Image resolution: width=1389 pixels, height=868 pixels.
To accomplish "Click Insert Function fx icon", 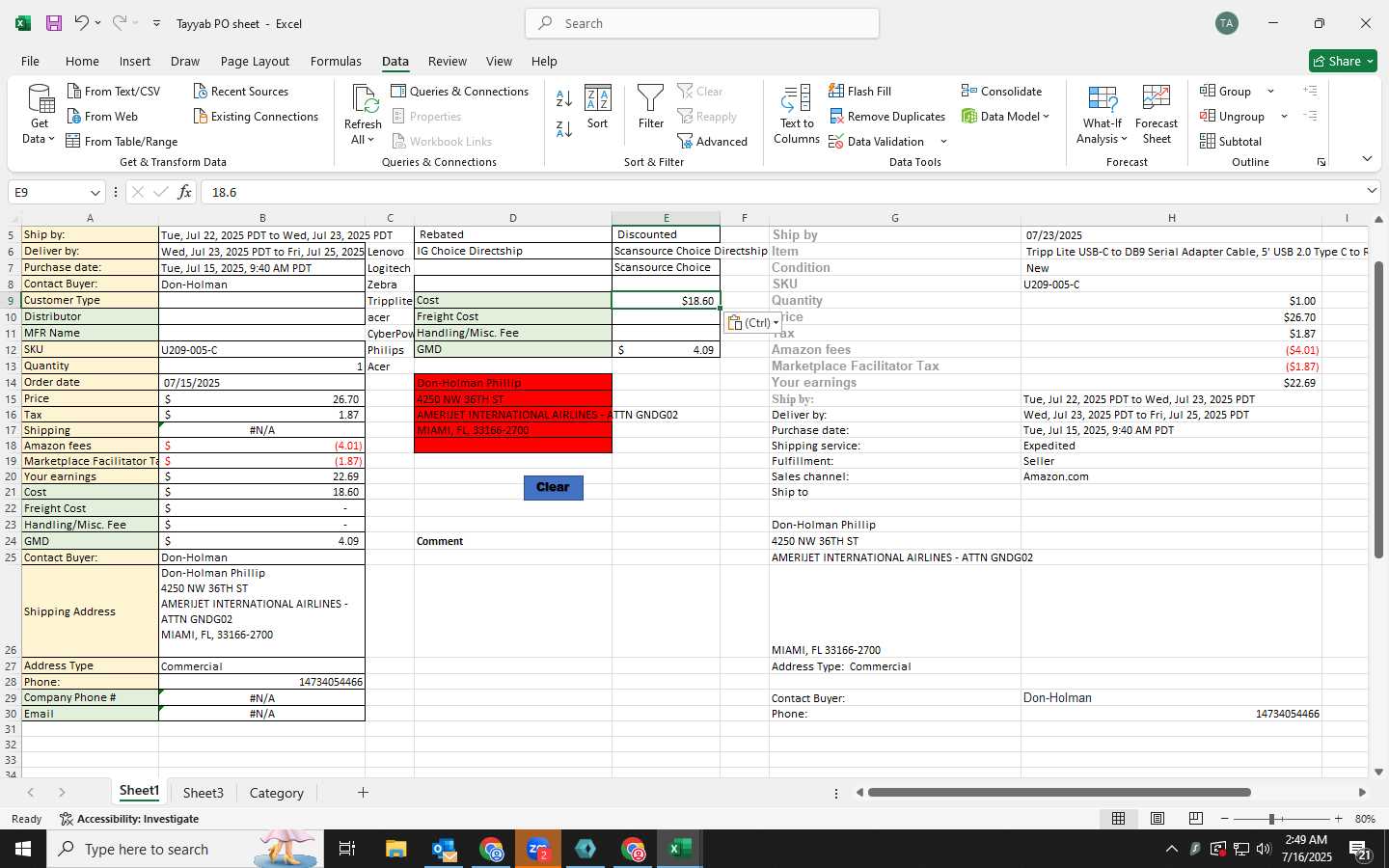I will 184,192.
